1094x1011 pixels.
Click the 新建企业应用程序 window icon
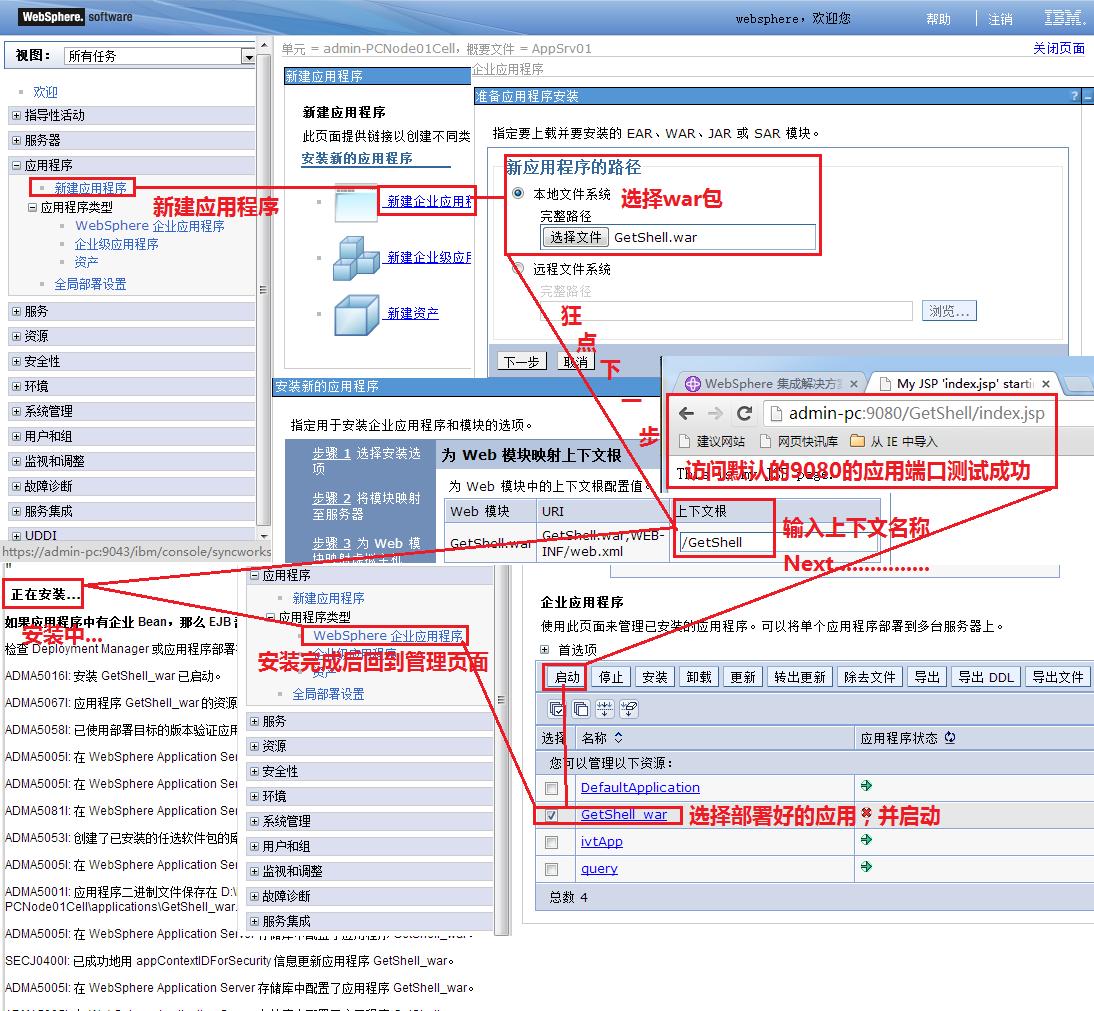pos(356,203)
